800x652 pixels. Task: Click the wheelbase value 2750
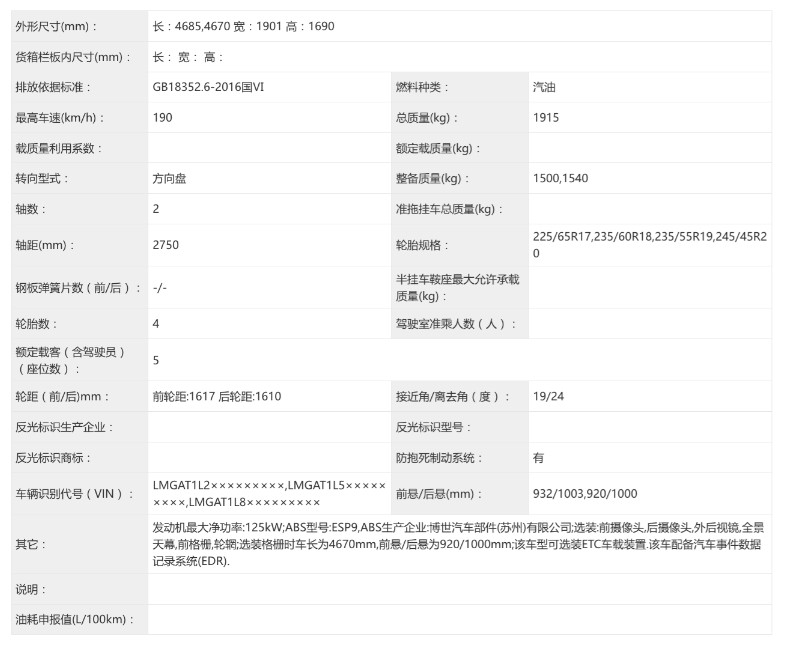click(x=162, y=243)
